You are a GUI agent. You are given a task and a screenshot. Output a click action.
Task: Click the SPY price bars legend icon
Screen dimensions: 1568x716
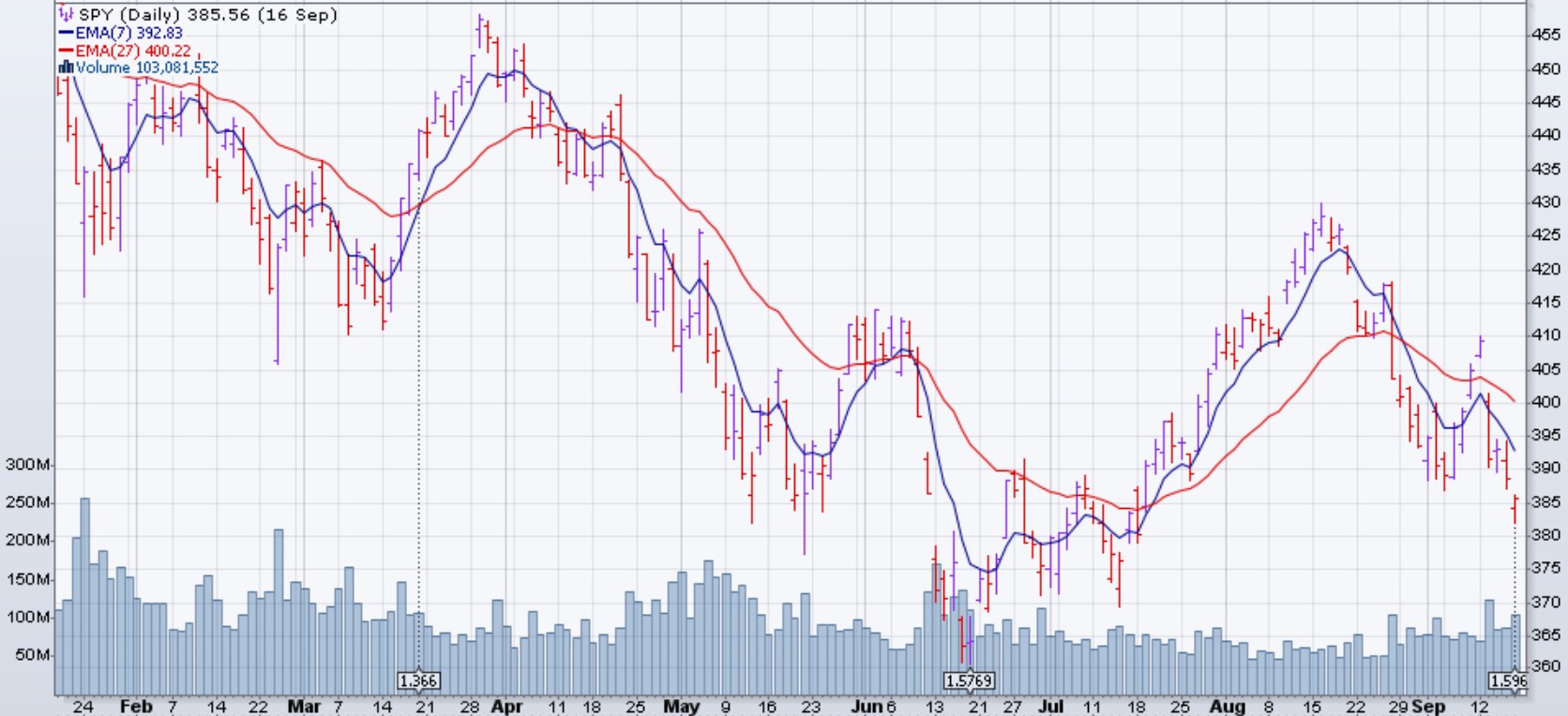(66, 14)
